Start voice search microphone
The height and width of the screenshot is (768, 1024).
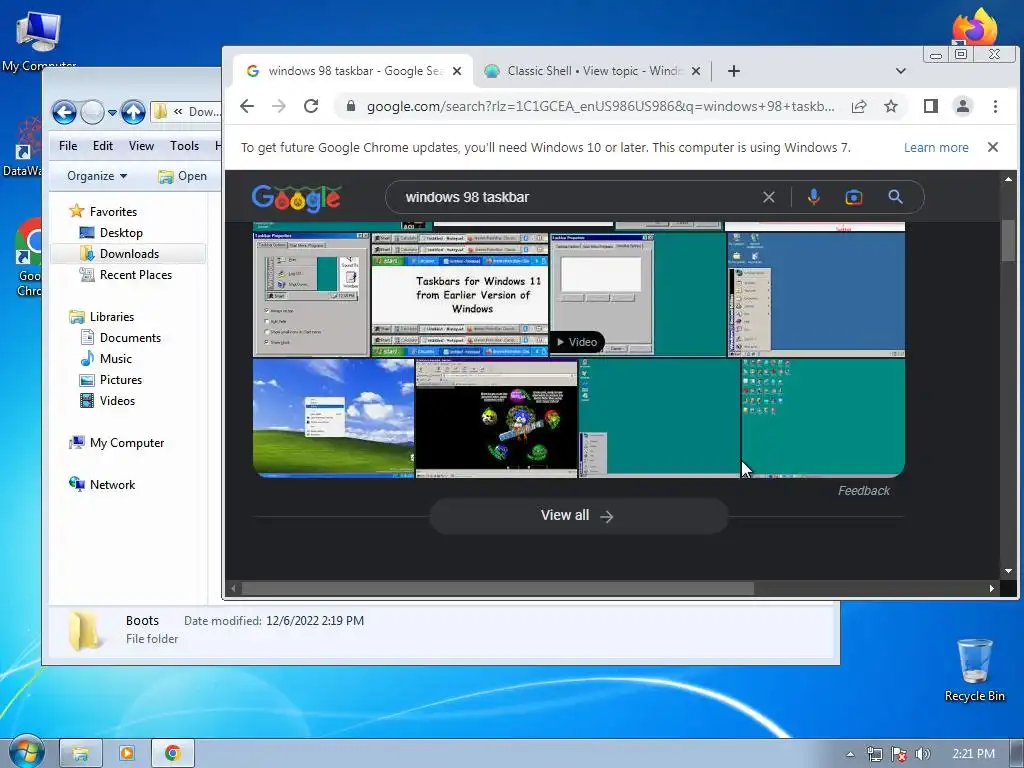click(814, 197)
